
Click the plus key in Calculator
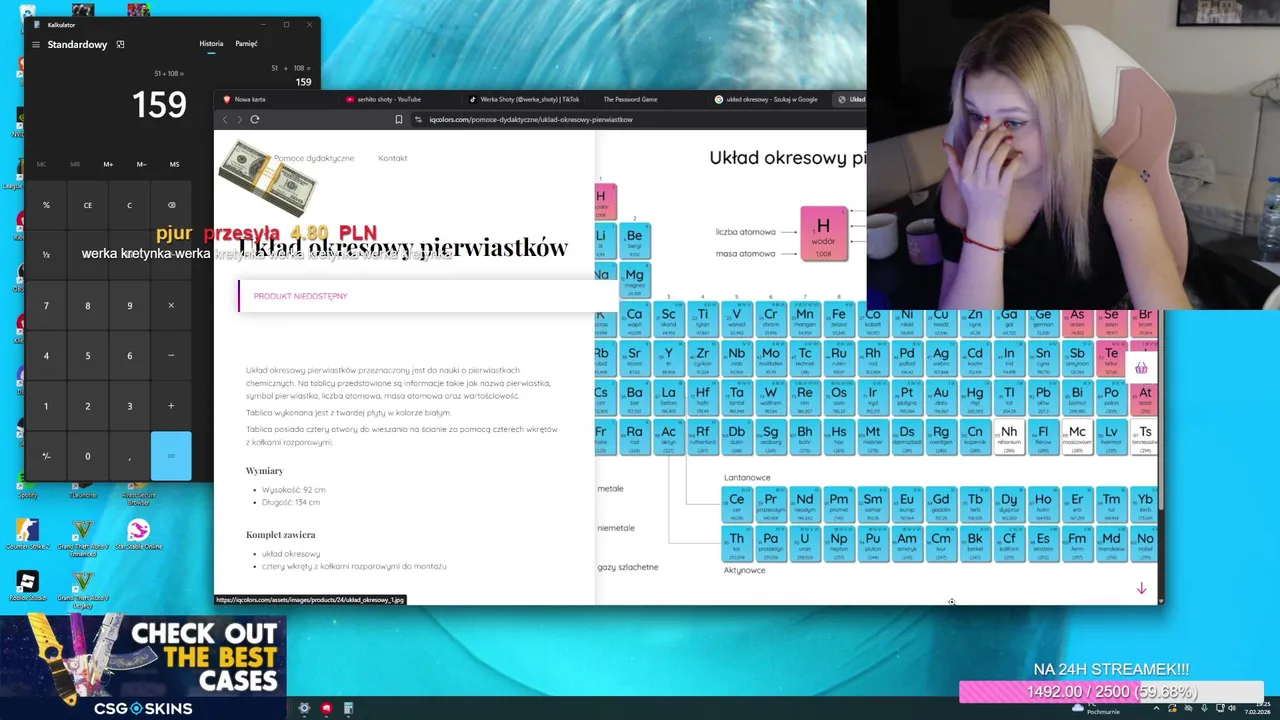point(171,406)
